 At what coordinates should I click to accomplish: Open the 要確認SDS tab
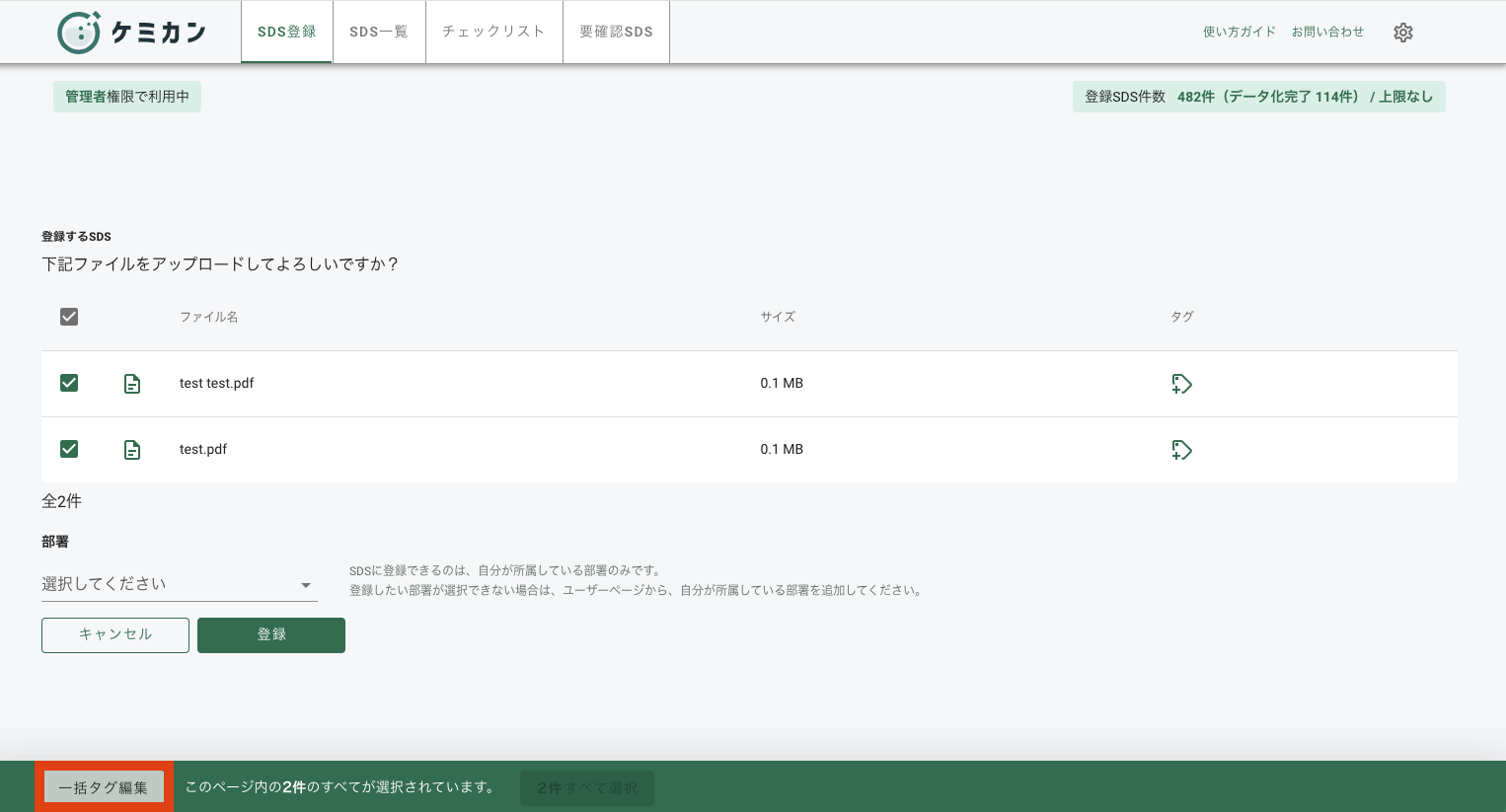(616, 32)
